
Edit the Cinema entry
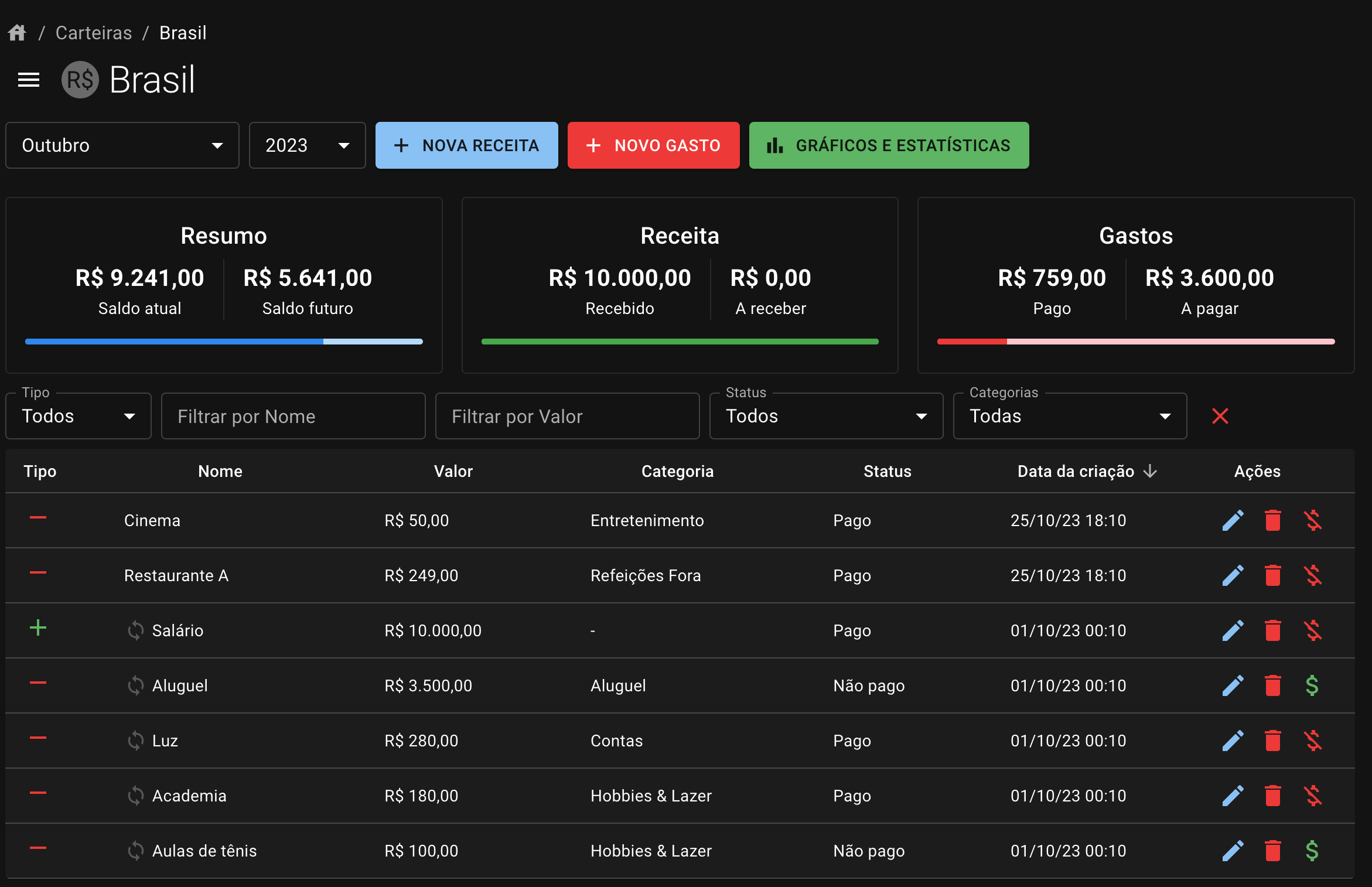[x=1233, y=520]
